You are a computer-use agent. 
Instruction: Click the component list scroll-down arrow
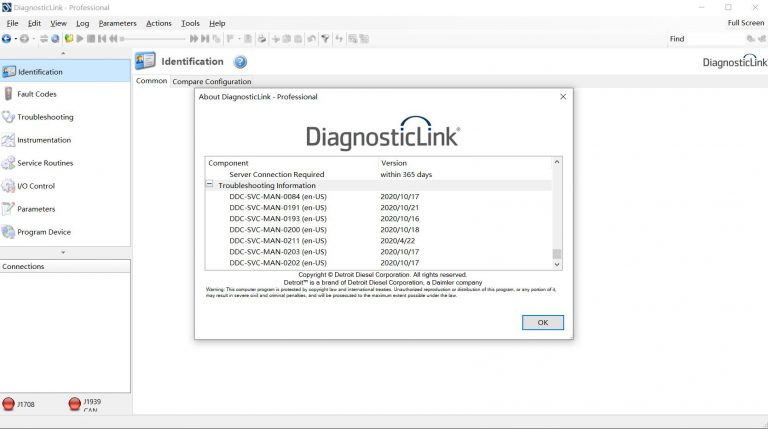point(557,264)
